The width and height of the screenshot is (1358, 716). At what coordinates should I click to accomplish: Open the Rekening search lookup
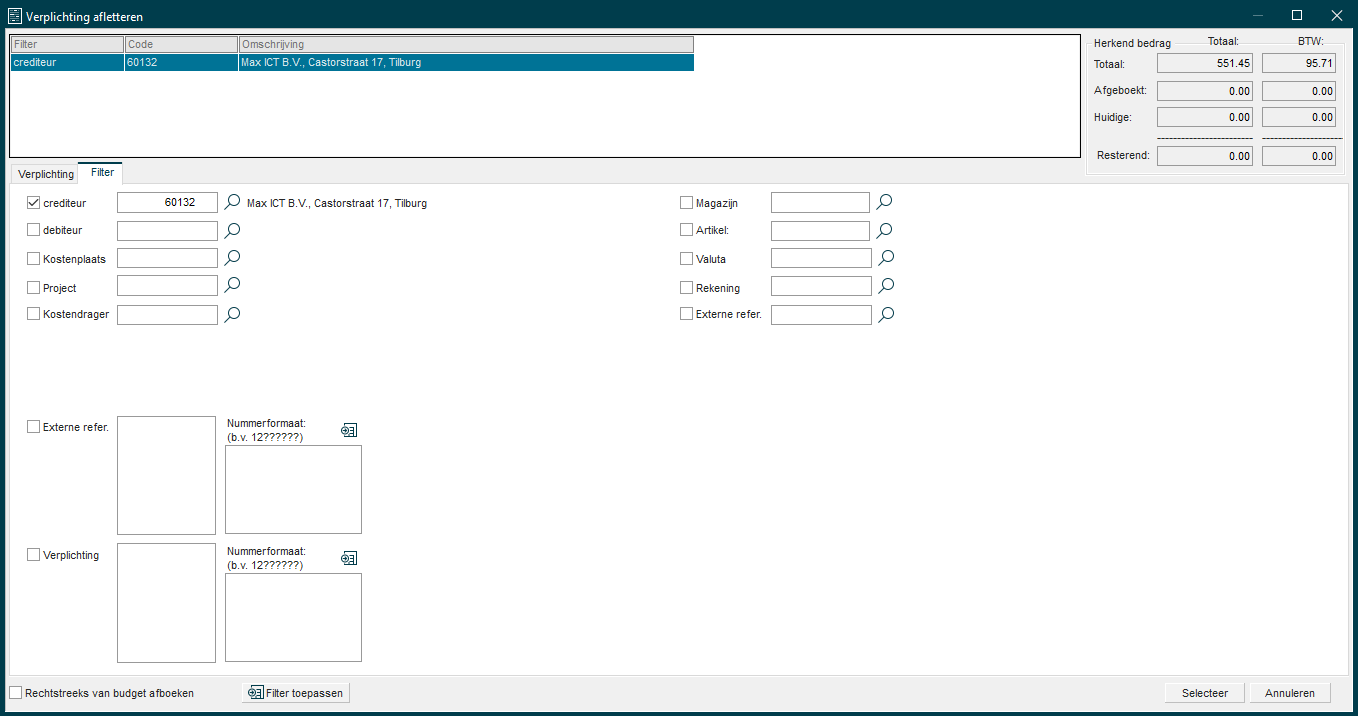point(884,287)
